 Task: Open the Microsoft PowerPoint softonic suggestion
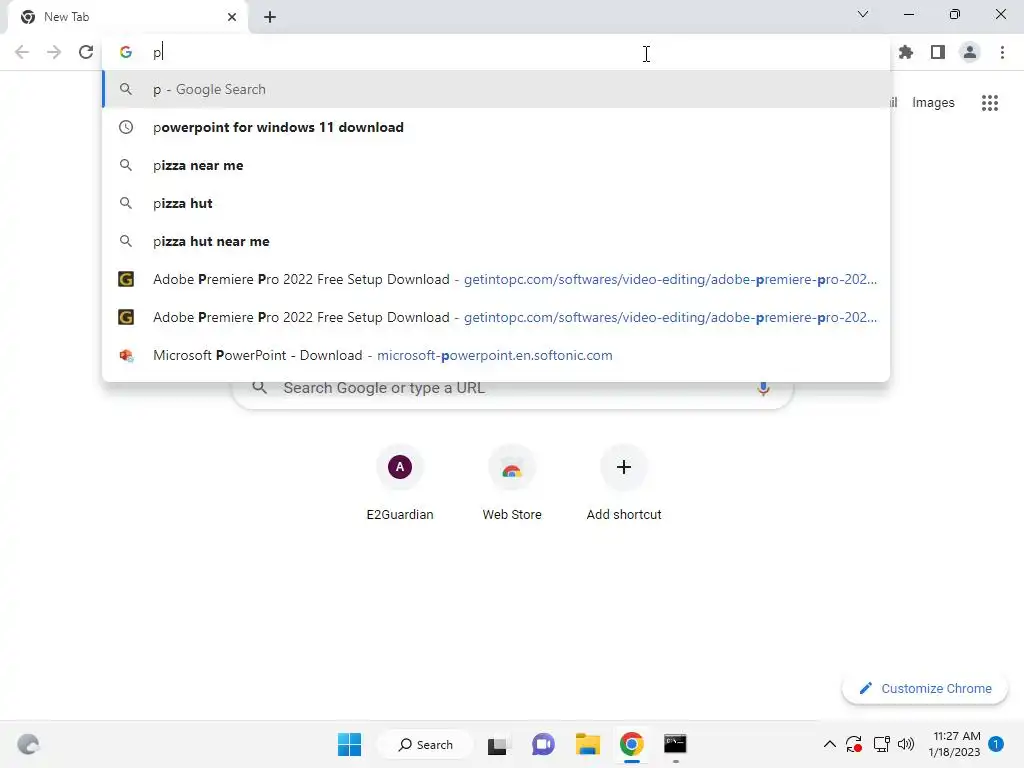click(x=496, y=355)
